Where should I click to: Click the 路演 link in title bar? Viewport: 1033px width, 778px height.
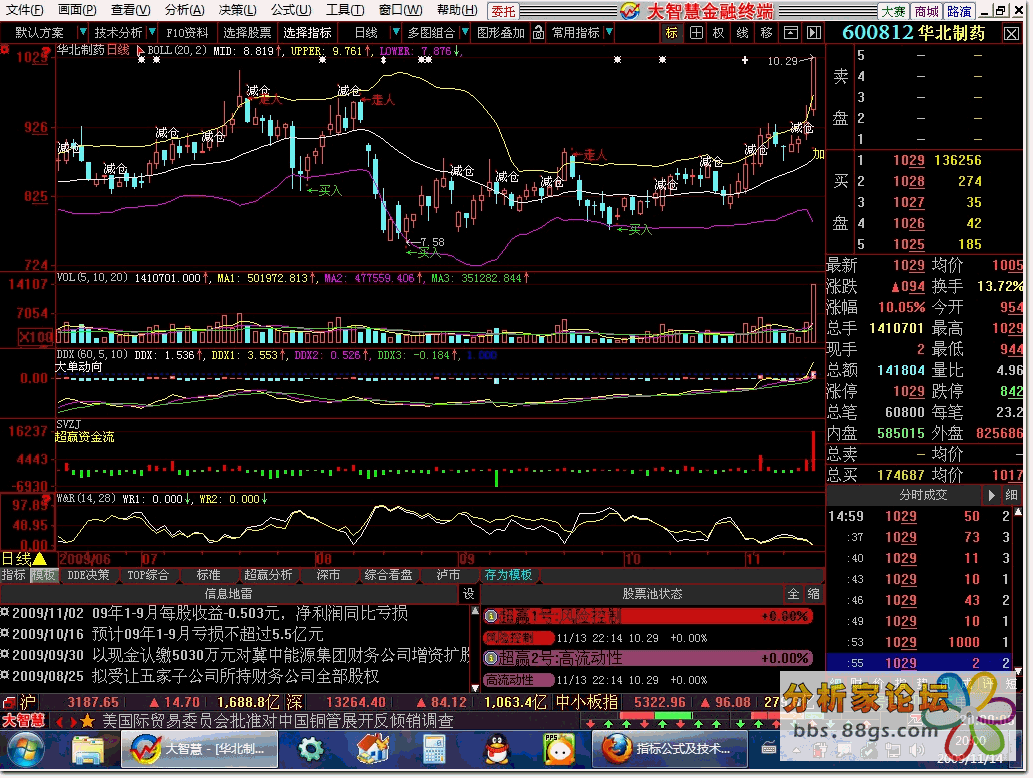959,11
